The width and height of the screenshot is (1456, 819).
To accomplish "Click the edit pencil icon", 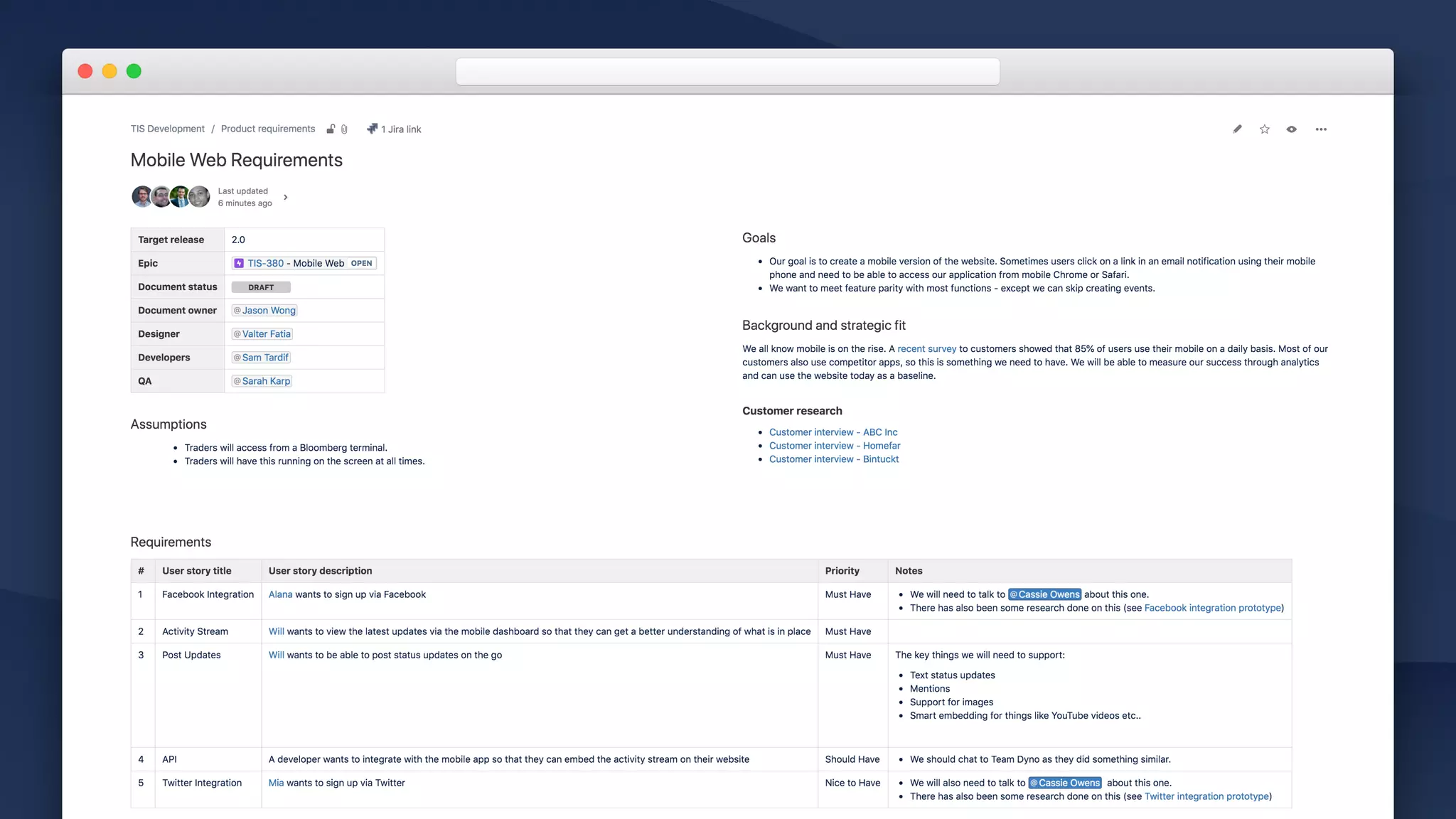I will (x=1237, y=129).
